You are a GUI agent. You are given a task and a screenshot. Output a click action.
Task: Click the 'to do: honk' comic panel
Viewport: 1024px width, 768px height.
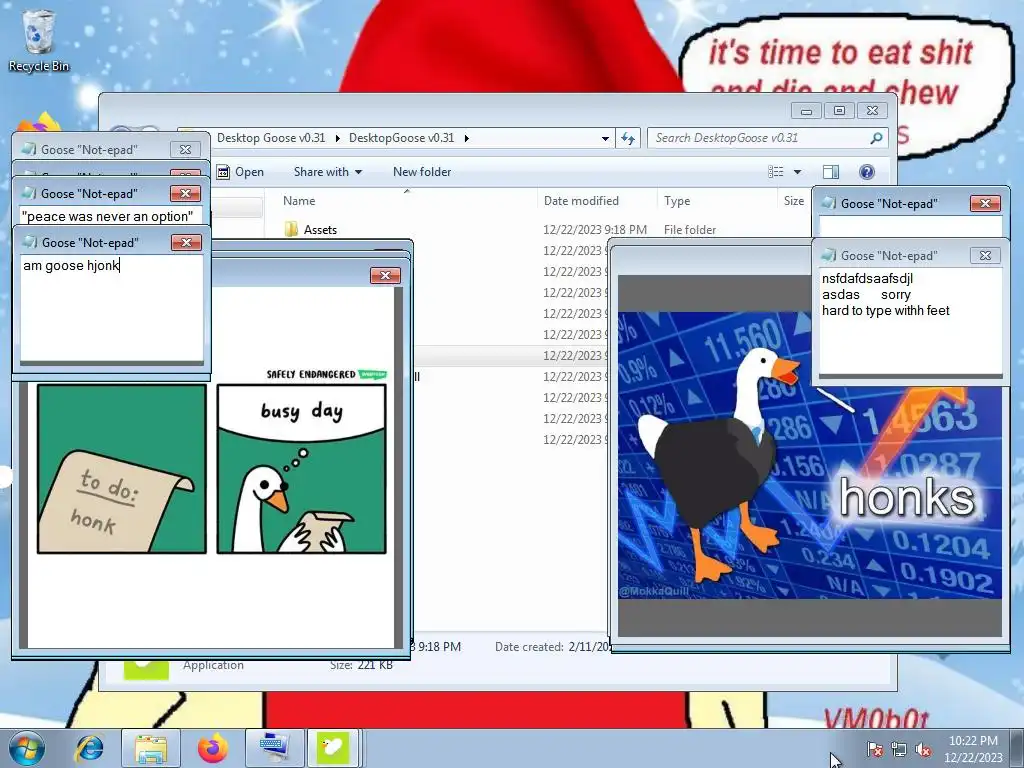pyautogui.click(x=121, y=469)
